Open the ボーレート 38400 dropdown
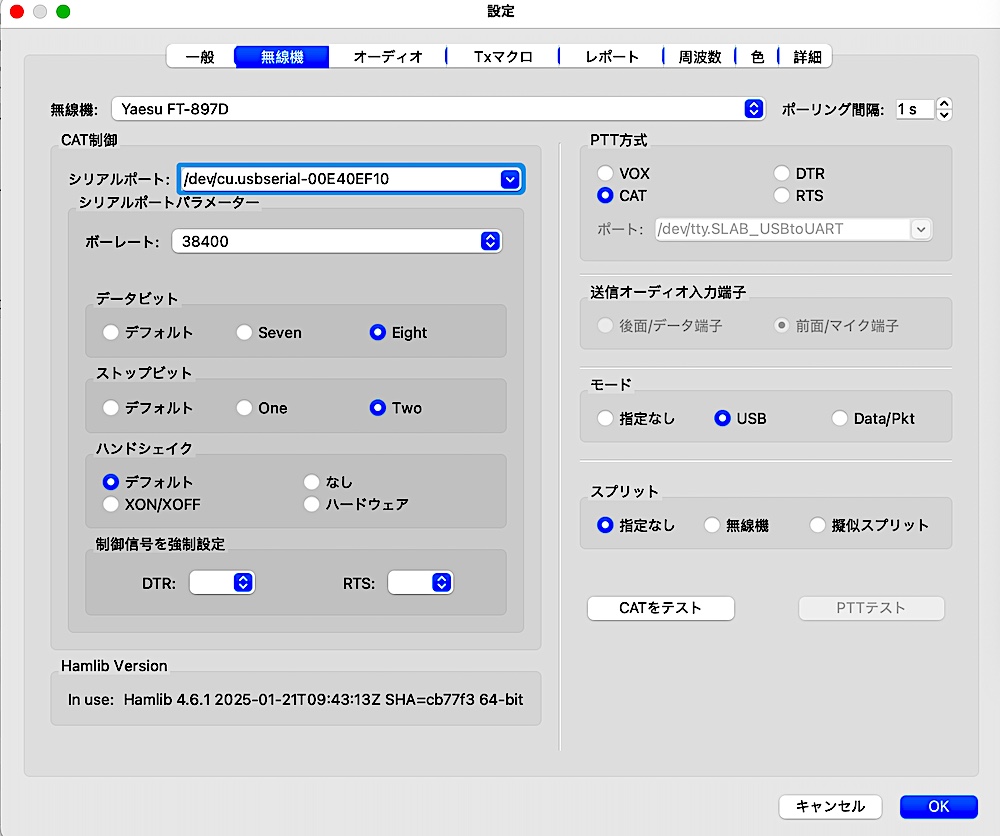Viewport: 1000px width, 836px height. point(489,241)
